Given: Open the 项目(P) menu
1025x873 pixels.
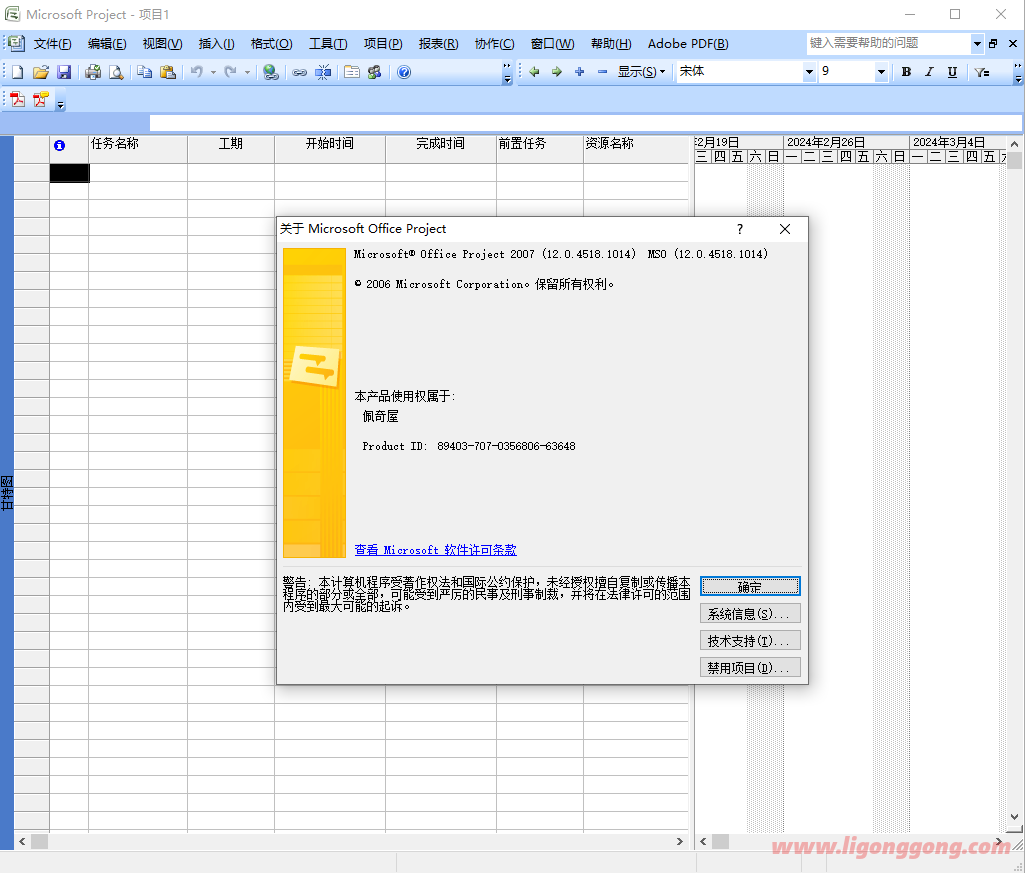Looking at the screenshot, I should [x=382, y=44].
